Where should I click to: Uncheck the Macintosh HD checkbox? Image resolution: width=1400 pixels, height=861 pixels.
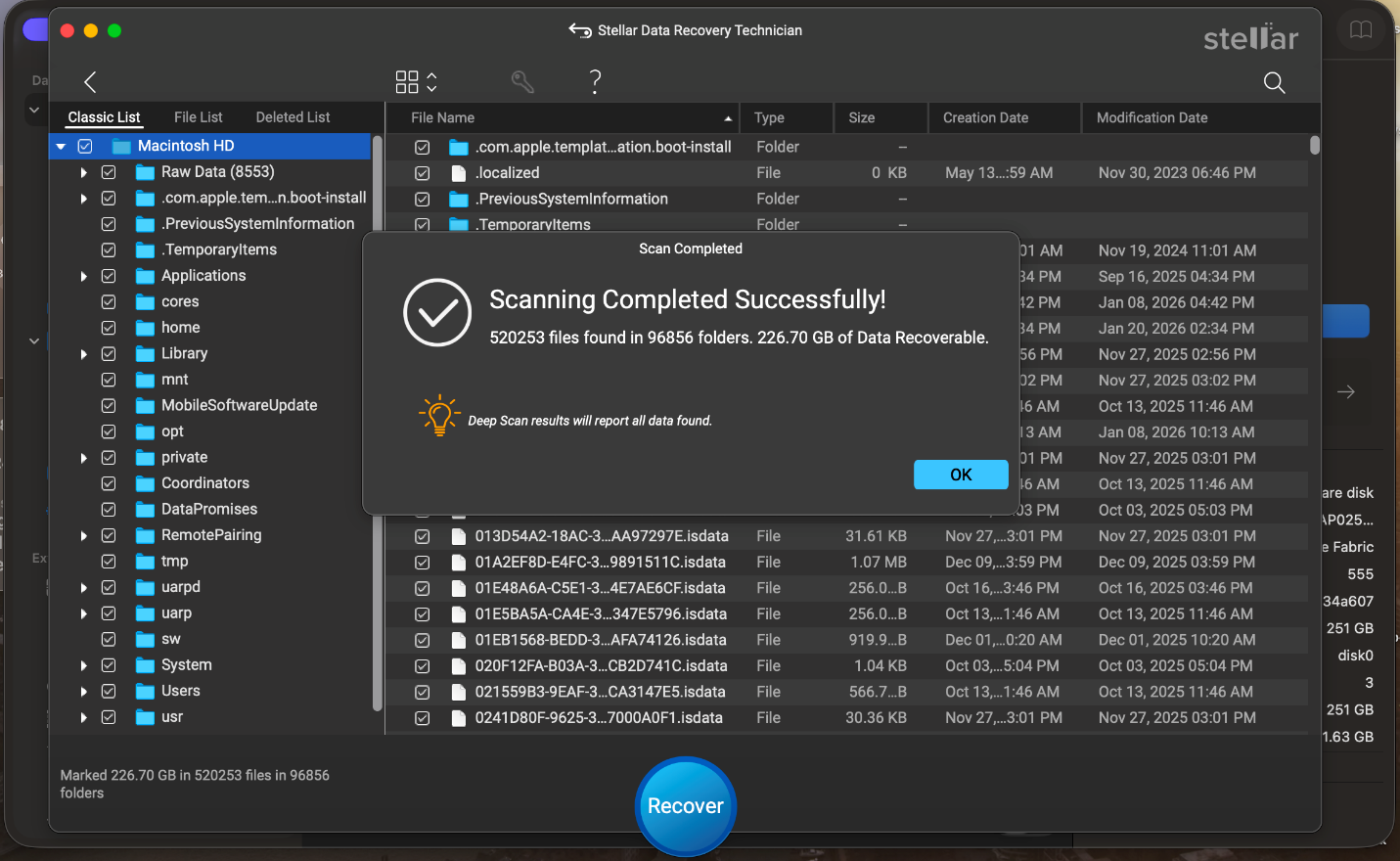click(85, 146)
